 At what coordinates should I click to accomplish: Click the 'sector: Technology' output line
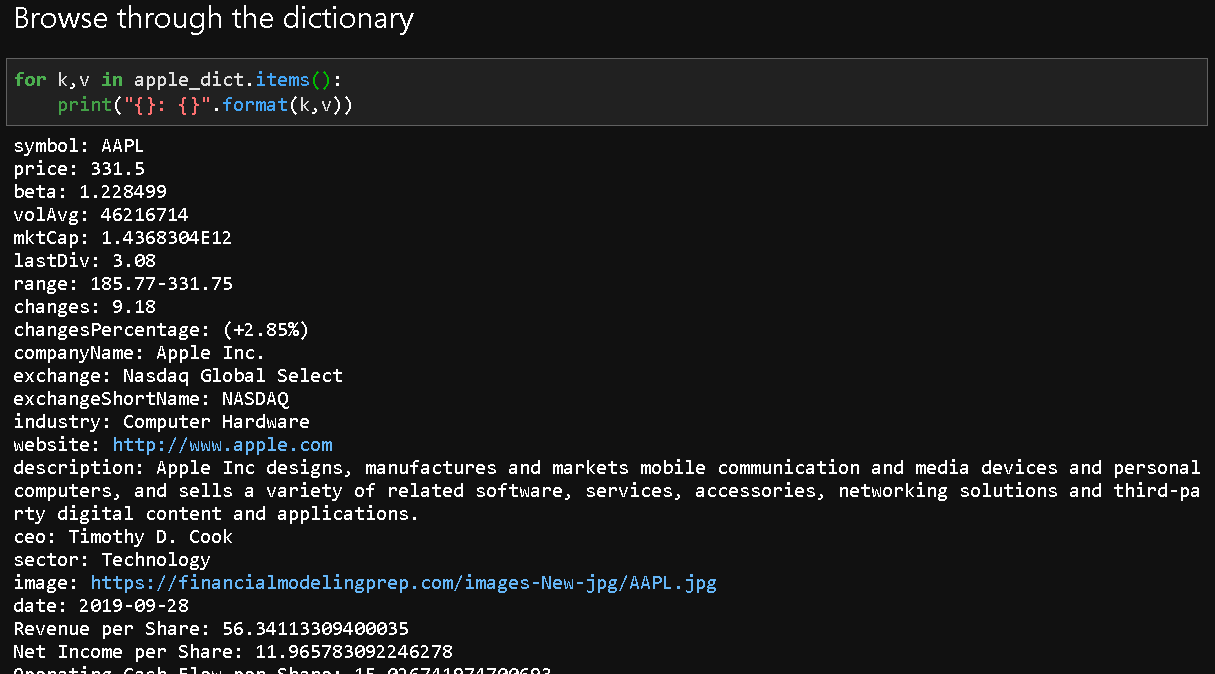click(111, 560)
